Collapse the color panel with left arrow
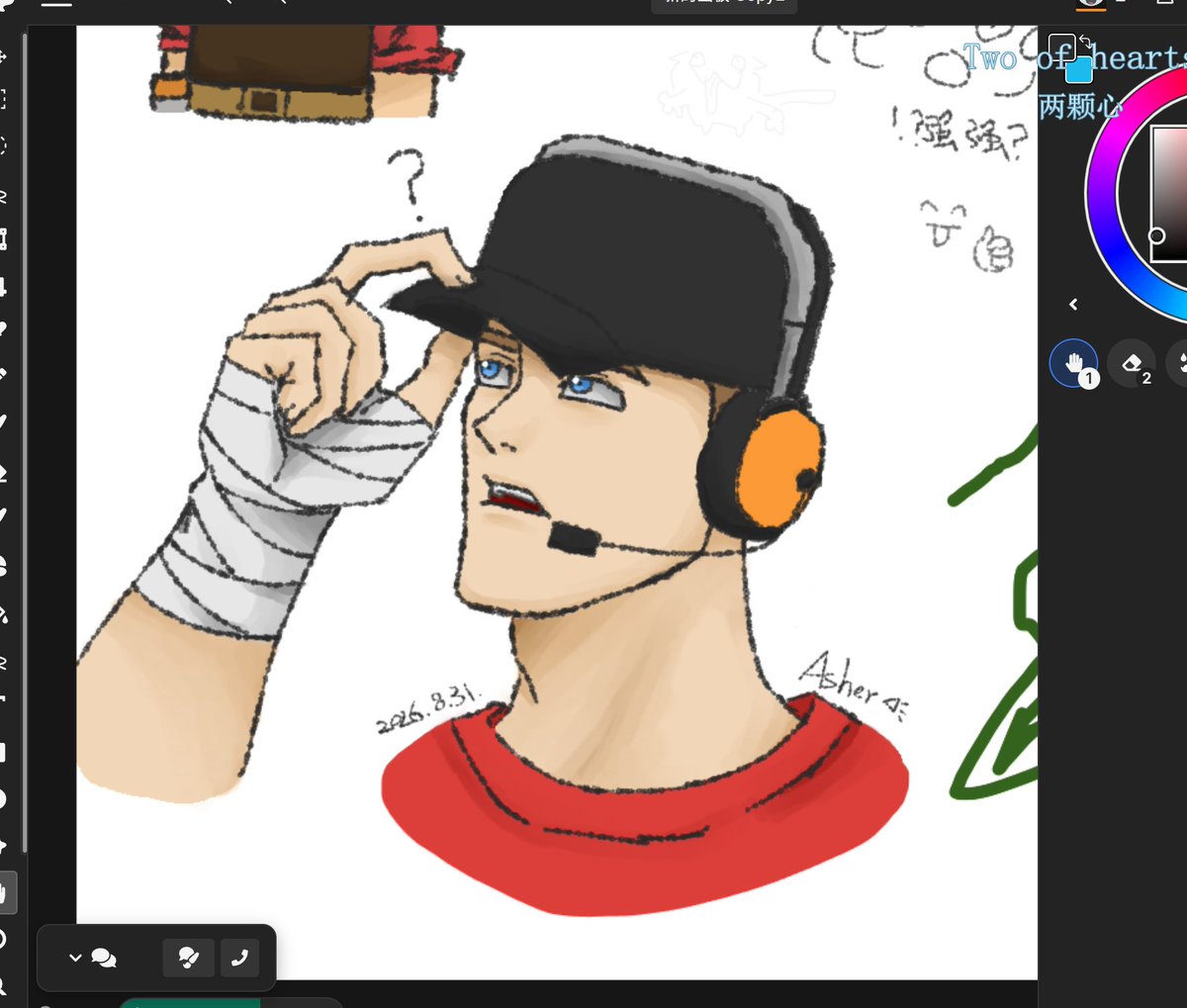The height and width of the screenshot is (1008, 1187). 1073,304
